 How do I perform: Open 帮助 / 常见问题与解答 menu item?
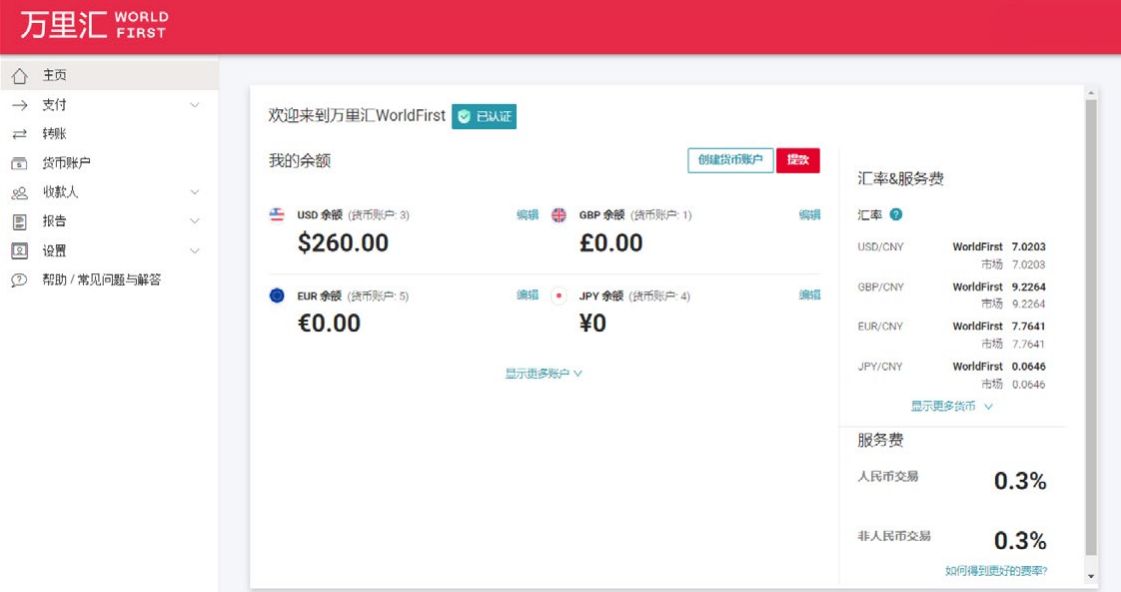coord(109,280)
